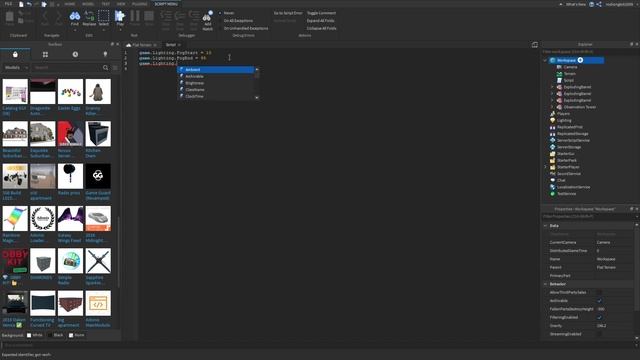Switch to the Script editor tab
Screen dimensions: 640x360
pos(173,45)
